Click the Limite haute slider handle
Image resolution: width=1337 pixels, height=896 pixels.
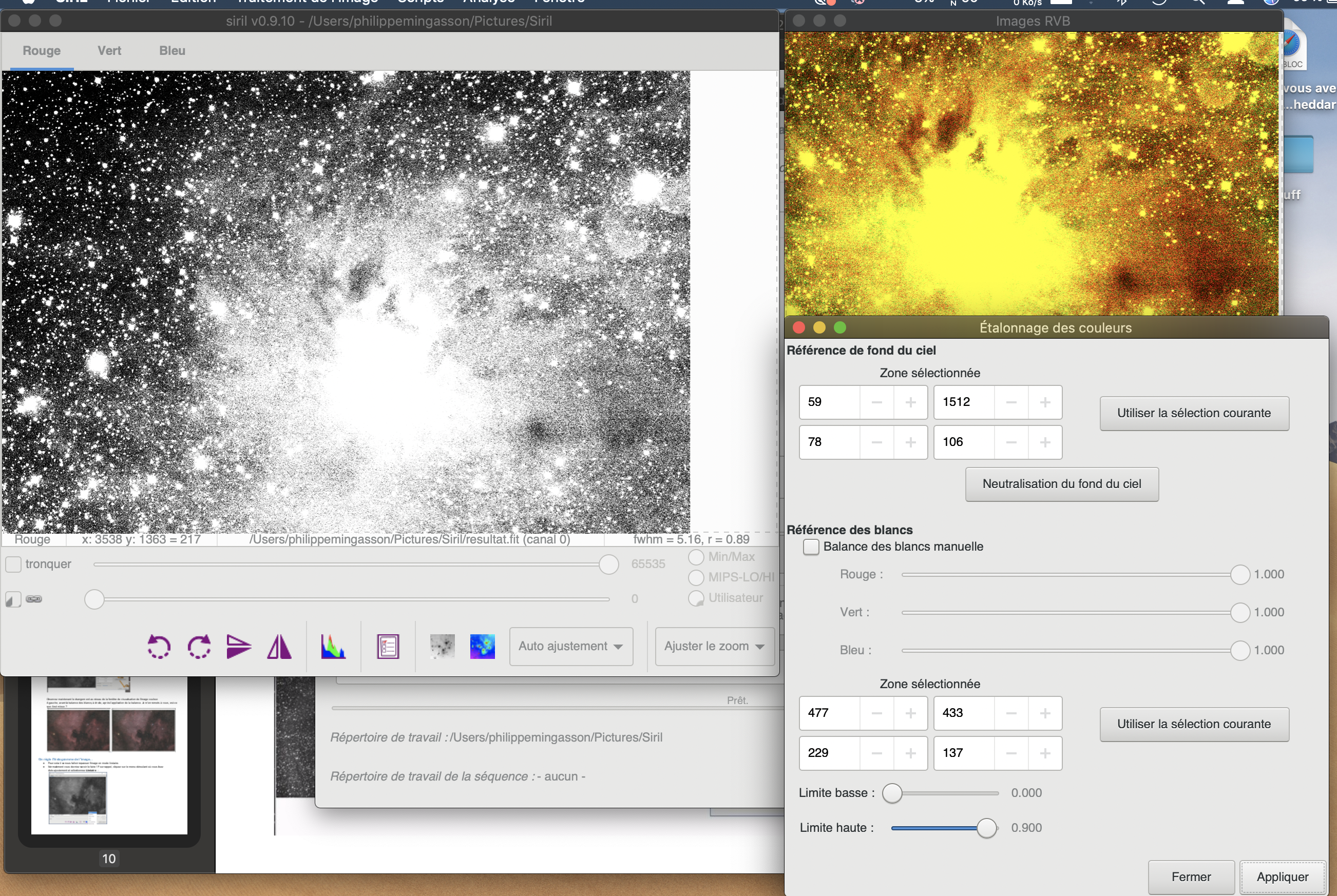click(986, 828)
